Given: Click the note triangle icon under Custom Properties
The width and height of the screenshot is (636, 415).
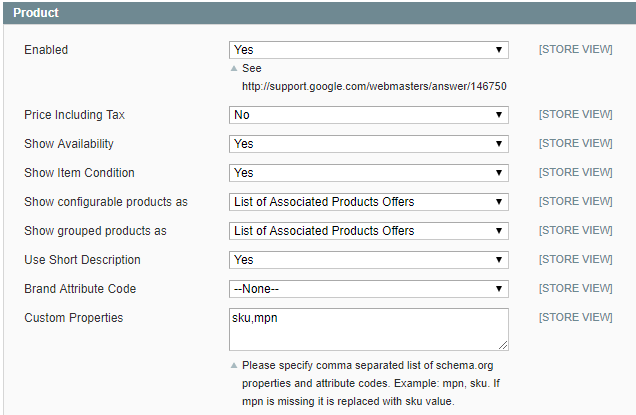Looking at the screenshot, I should click(234, 366).
